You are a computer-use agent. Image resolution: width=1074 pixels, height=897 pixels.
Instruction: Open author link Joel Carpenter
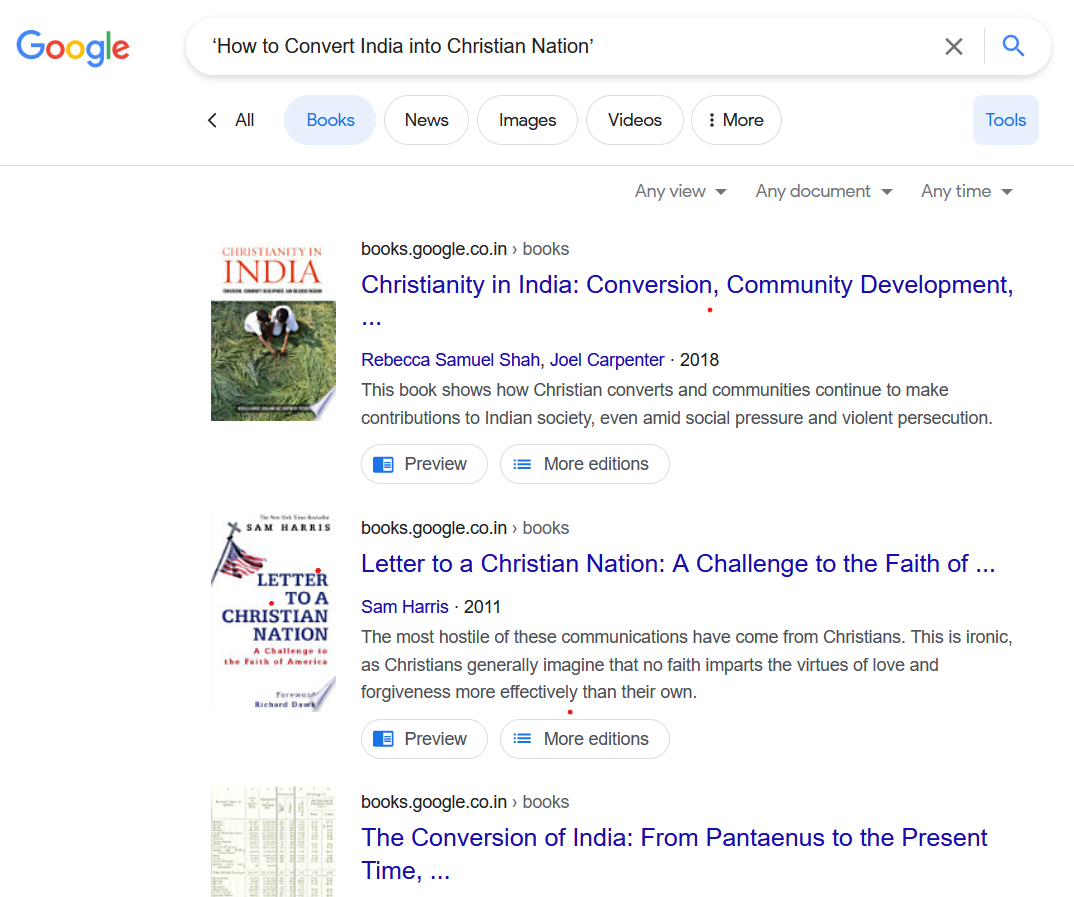[x=607, y=360]
